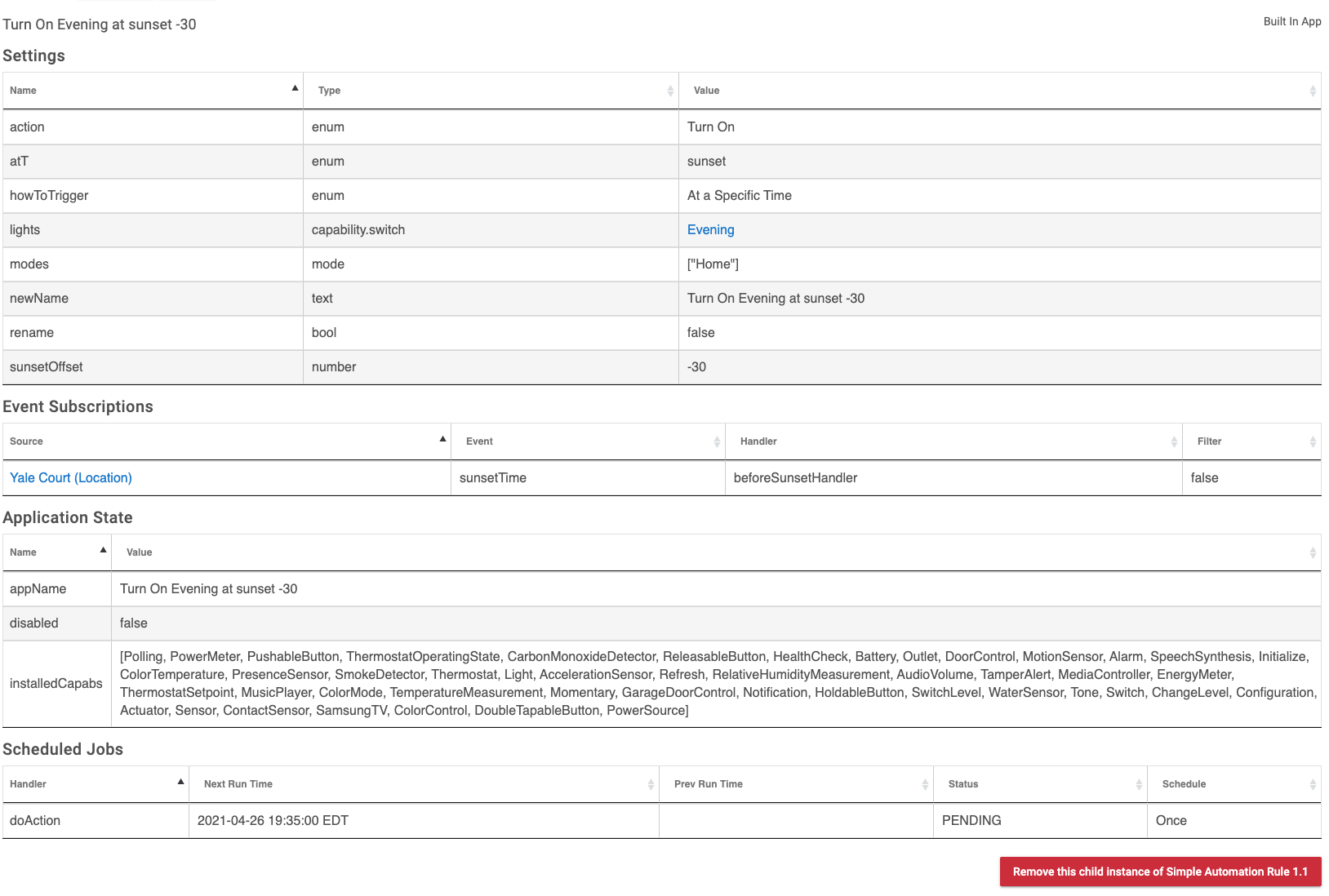Sort Scheduled Jobs by Next Run Time
The width and height of the screenshot is (1329, 896).
424,784
